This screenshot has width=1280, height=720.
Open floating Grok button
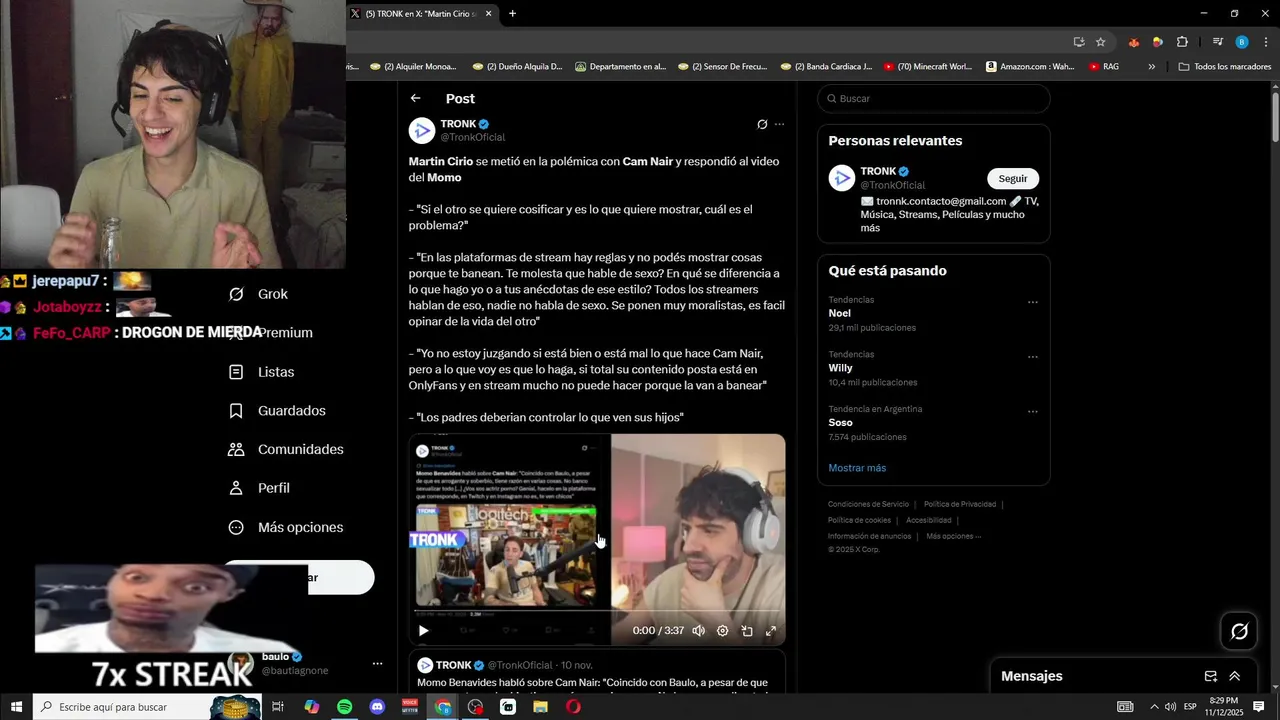click(1239, 631)
